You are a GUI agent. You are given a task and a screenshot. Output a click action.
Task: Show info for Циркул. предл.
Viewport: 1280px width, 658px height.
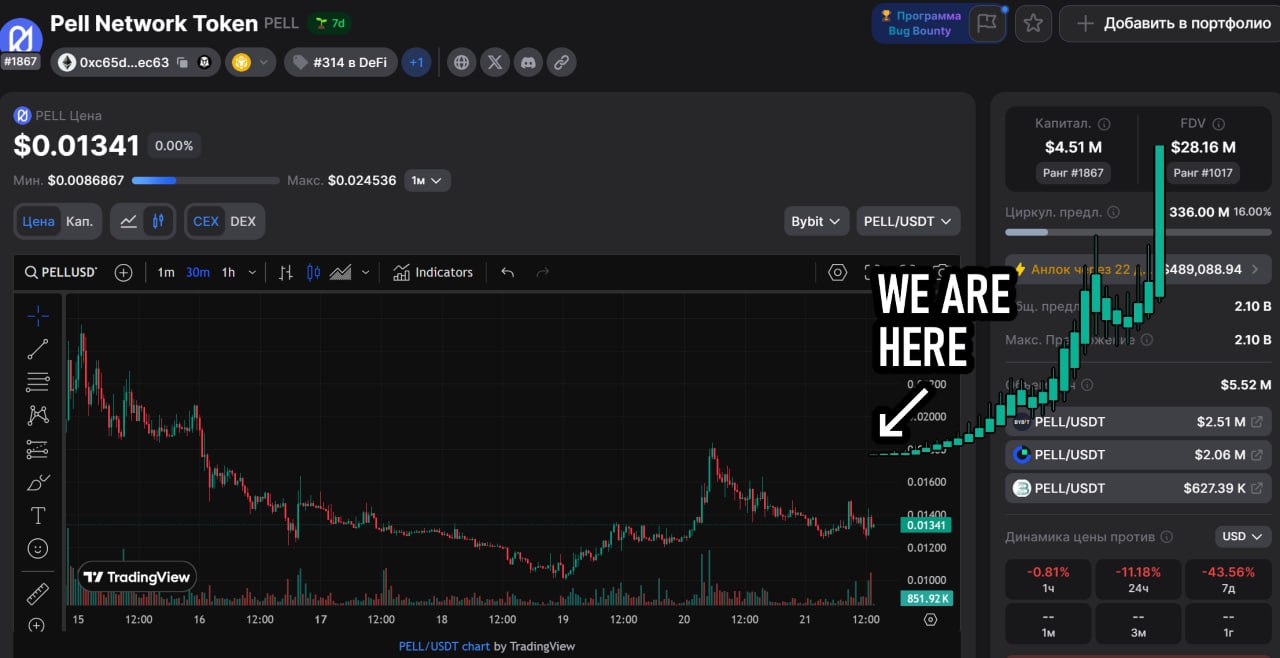click(1114, 212)
